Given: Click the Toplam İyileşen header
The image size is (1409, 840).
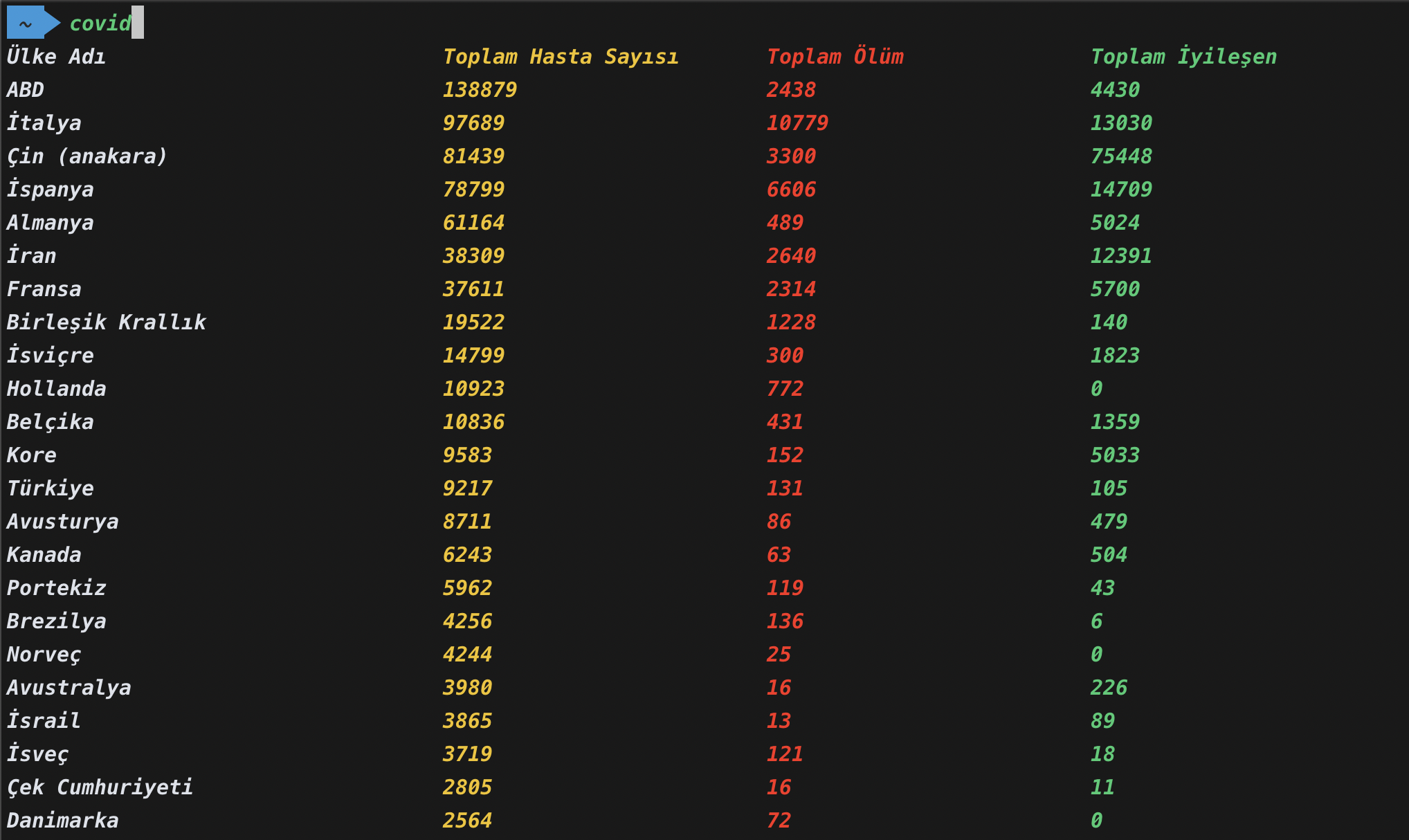Looking at the screenshot, I should pos(1183,57).
